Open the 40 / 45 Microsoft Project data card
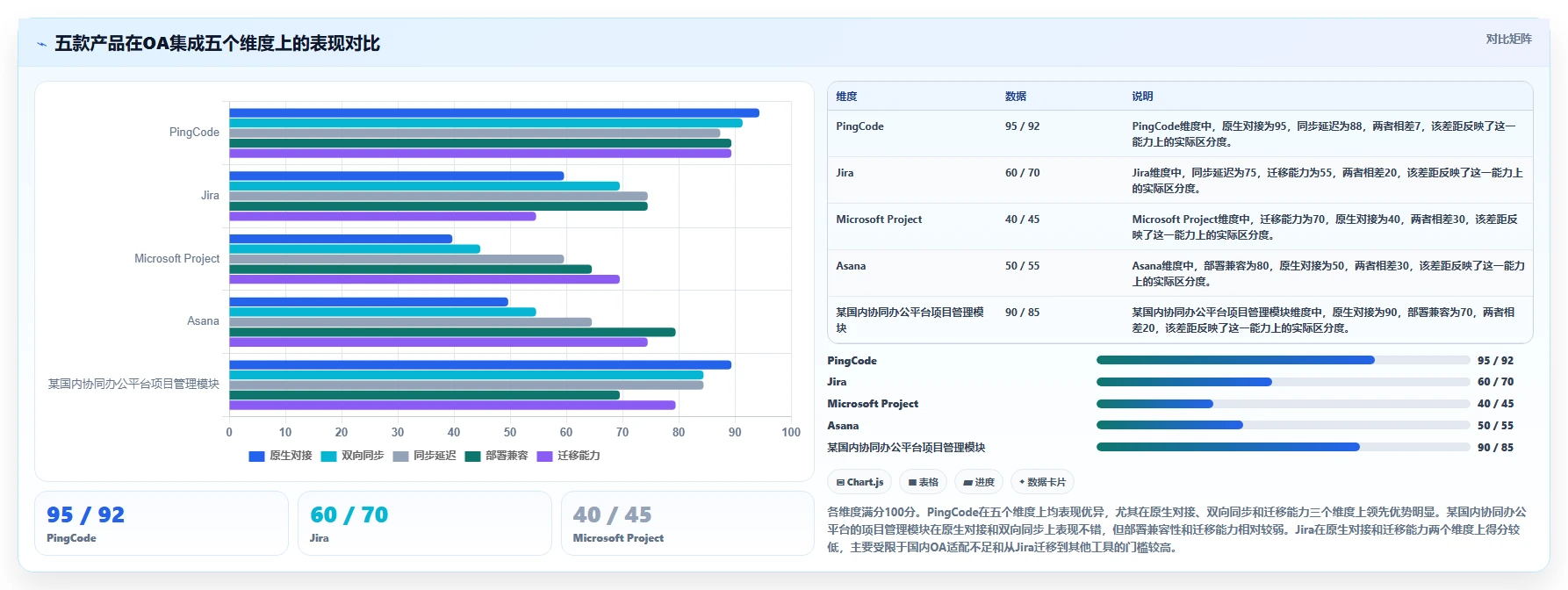The height and width of the screenshot is (590, 1568). [x=687, y=523]
